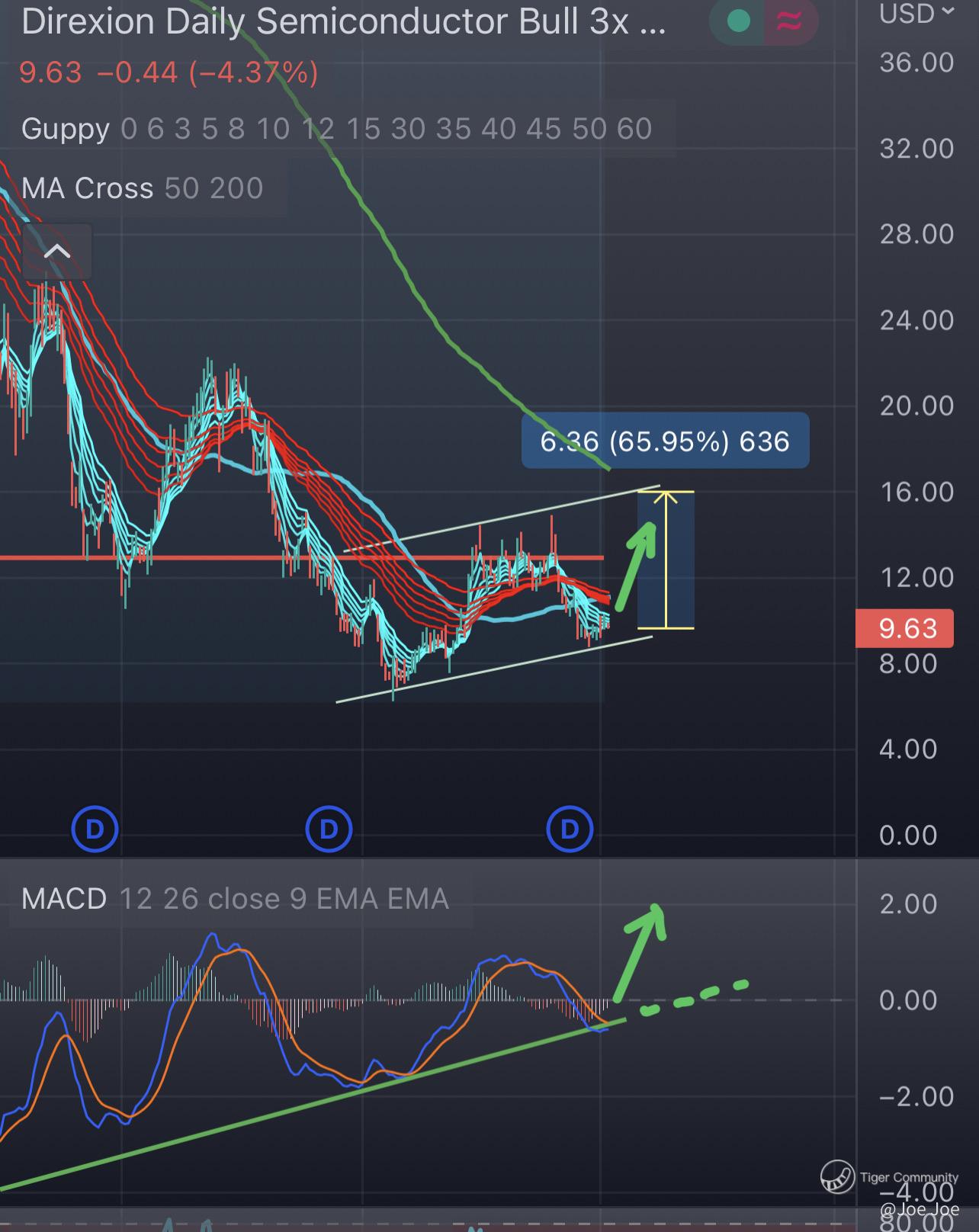Select the measurement label "6.36 (65.95%) 636"
Image resolution: width=979 pixels, height=1232 pixels.
(665, 441)
